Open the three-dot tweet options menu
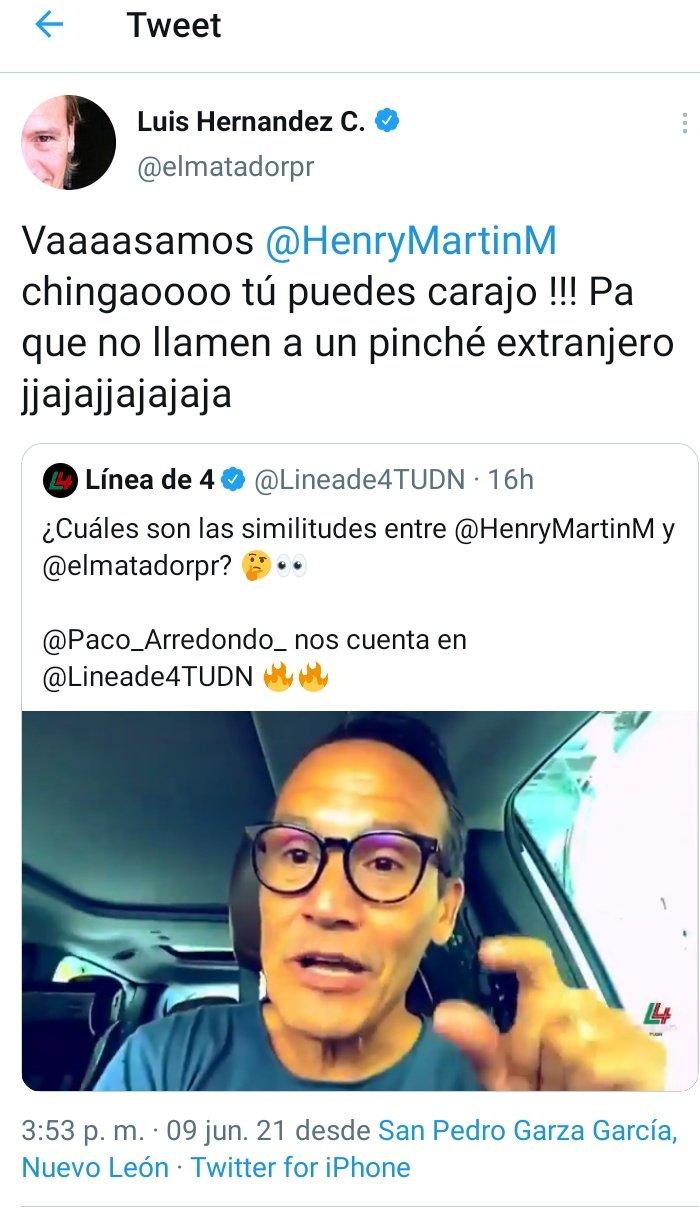700x1208 pixels. (685, 123)
